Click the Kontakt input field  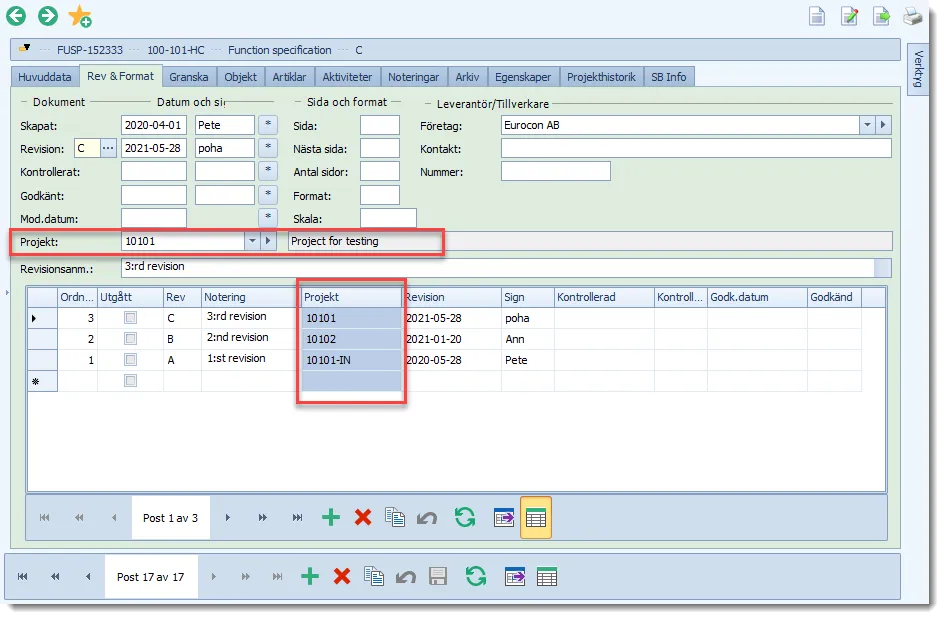pos(696,149)
